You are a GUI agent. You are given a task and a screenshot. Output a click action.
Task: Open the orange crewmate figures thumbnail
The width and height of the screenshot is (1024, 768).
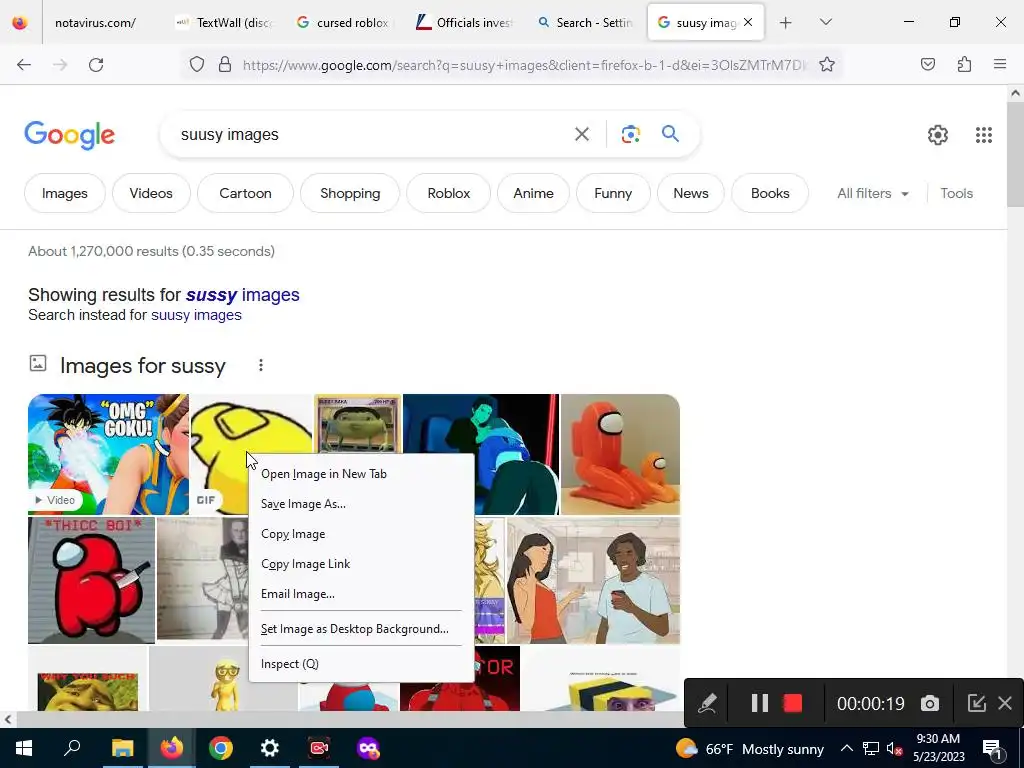(x=620, y=455)
